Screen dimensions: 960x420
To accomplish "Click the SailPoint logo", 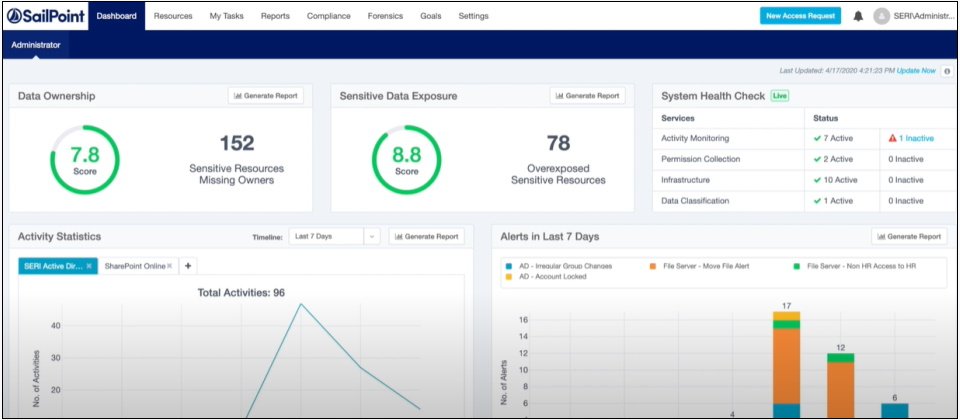I will click(45, 16).
